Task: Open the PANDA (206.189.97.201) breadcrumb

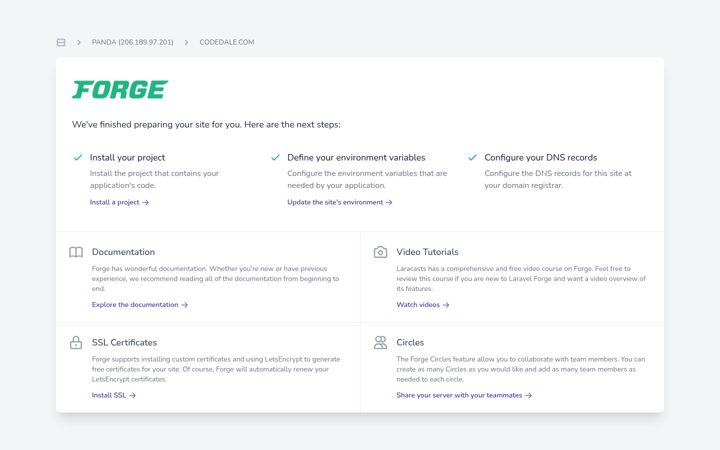Action: (x=132, y=42)
